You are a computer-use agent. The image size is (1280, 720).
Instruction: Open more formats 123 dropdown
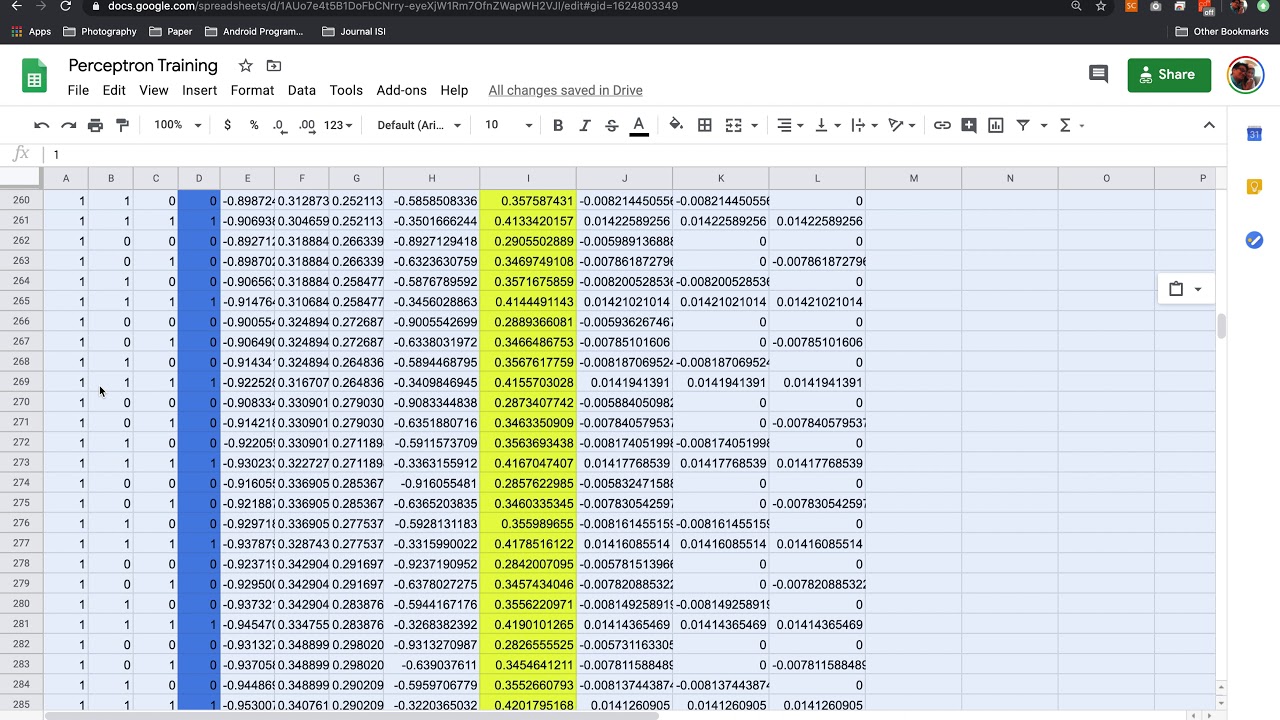tap(339, 125)
